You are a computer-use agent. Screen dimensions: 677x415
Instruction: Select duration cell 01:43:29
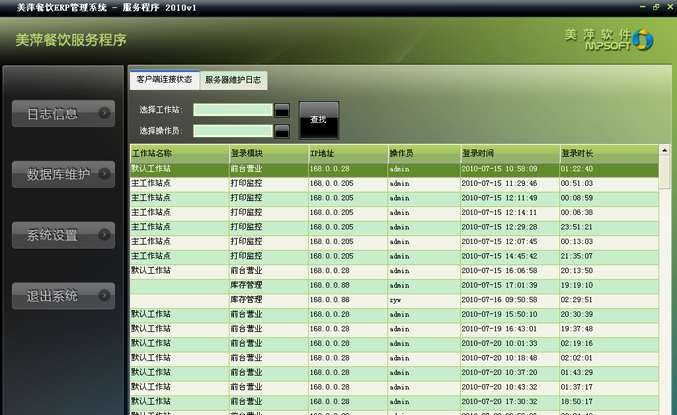576,373
